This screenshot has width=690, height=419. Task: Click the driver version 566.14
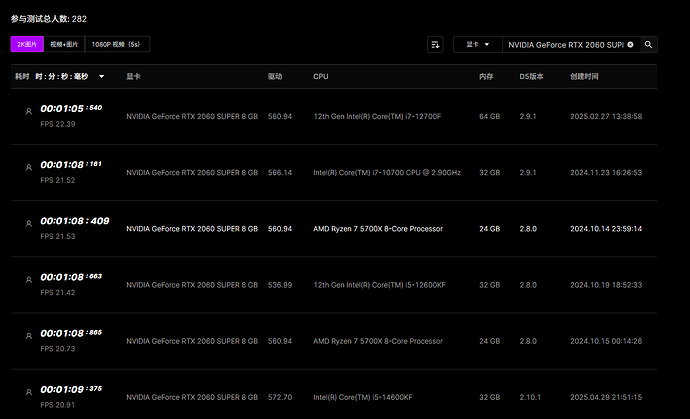tap(280, 173)
